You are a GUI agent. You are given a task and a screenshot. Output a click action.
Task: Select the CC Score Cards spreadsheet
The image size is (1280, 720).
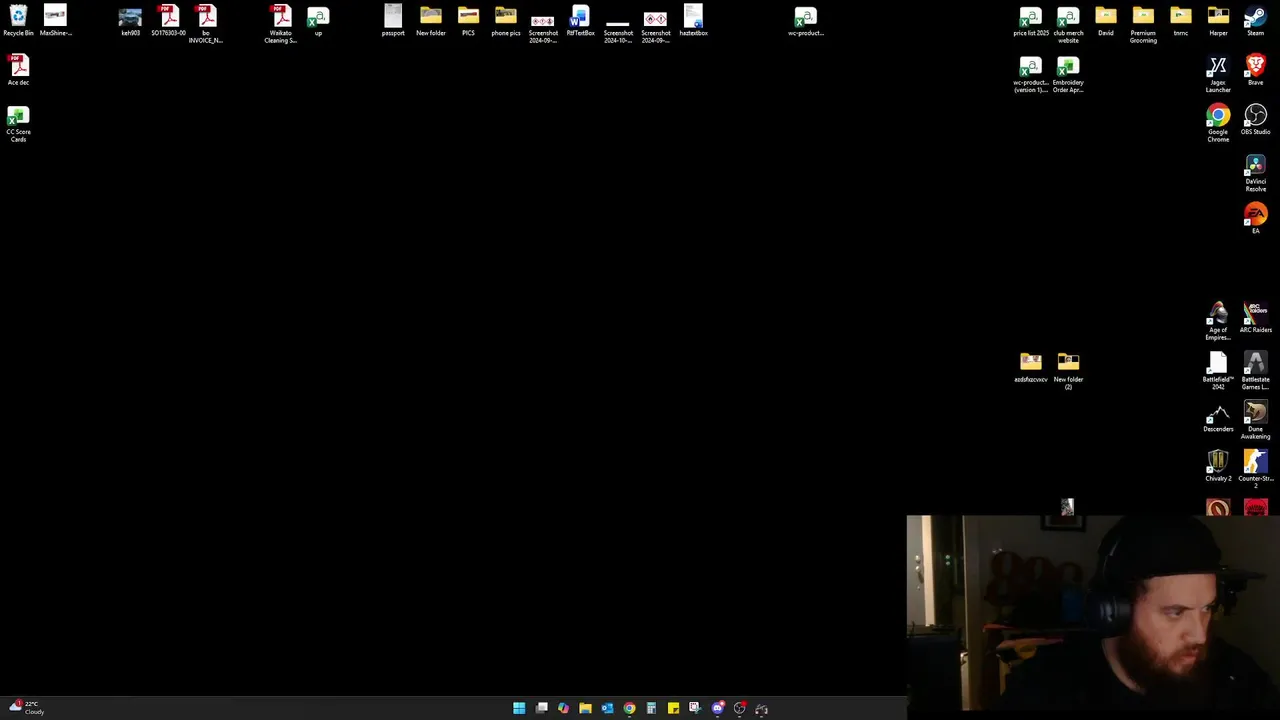tap(18, 124)
